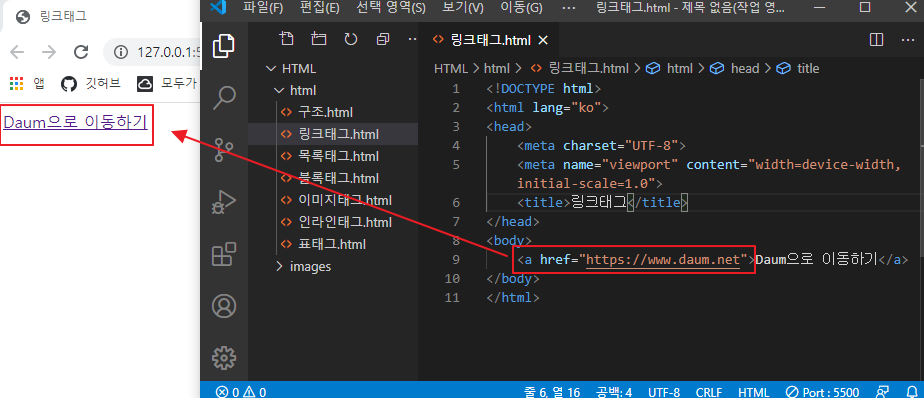Reload the browser page
The height and width of the screenshot is (398, 924).
(81, 52)
